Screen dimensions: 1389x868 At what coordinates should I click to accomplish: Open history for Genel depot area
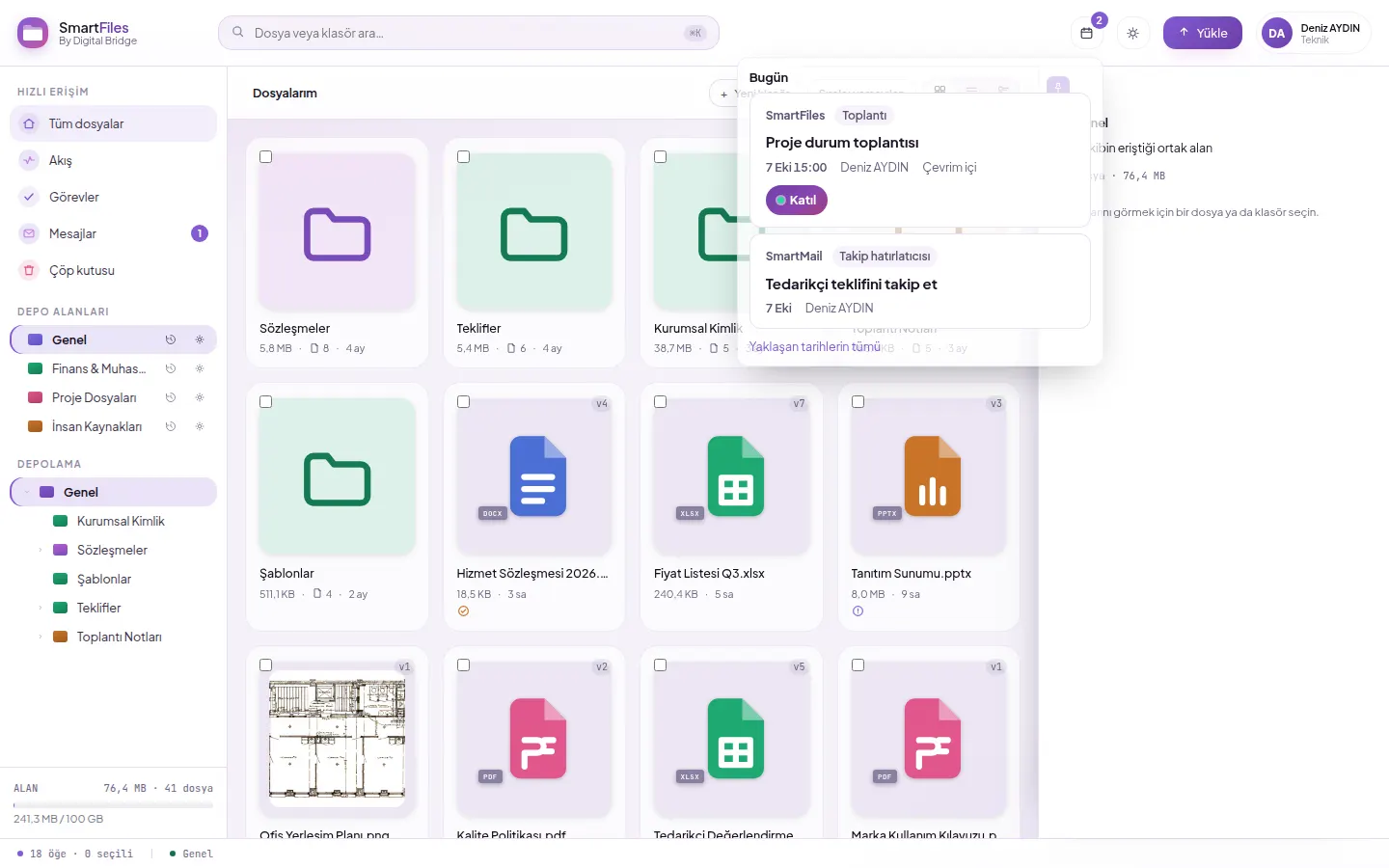click(171, 339)
